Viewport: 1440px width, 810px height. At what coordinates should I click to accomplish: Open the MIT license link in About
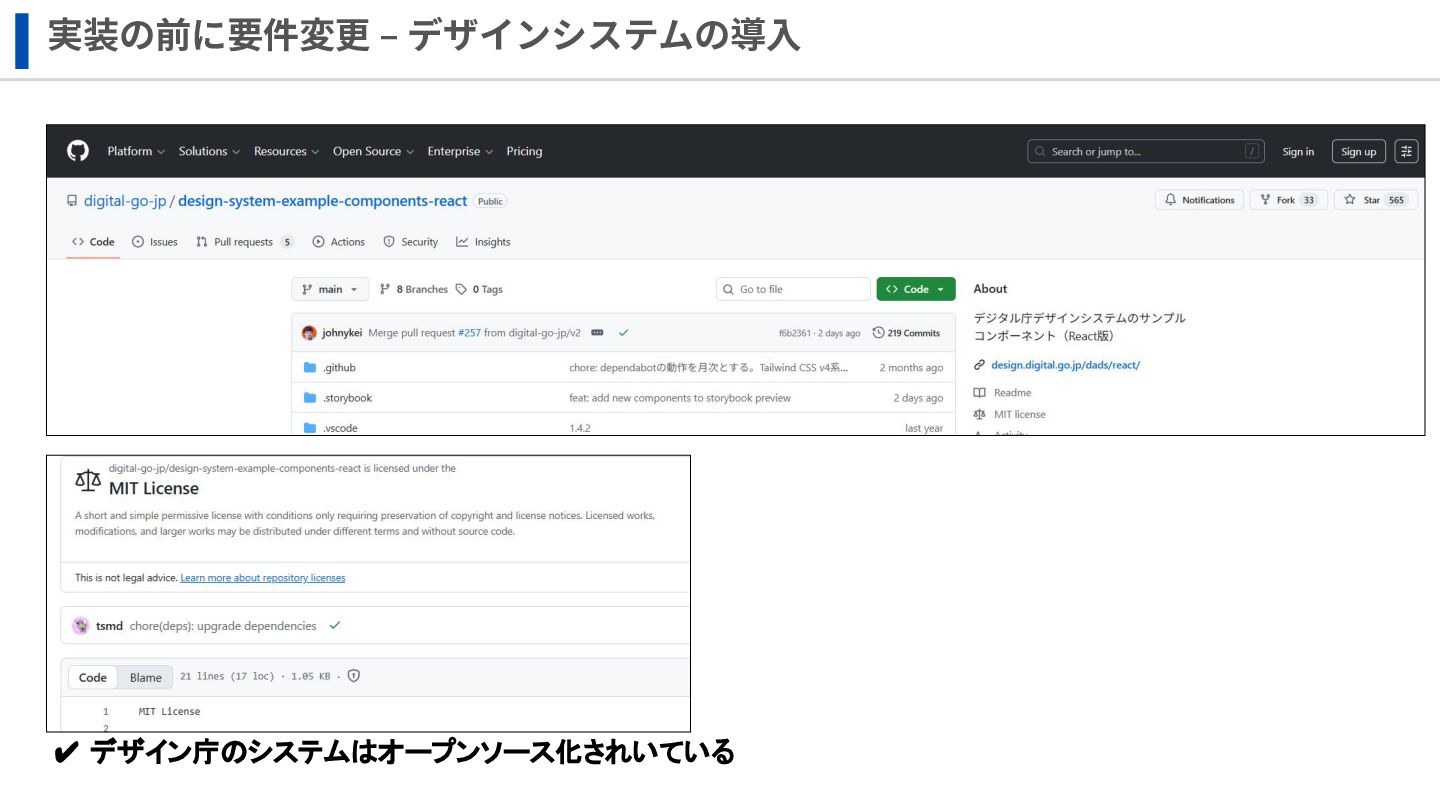1019,414
